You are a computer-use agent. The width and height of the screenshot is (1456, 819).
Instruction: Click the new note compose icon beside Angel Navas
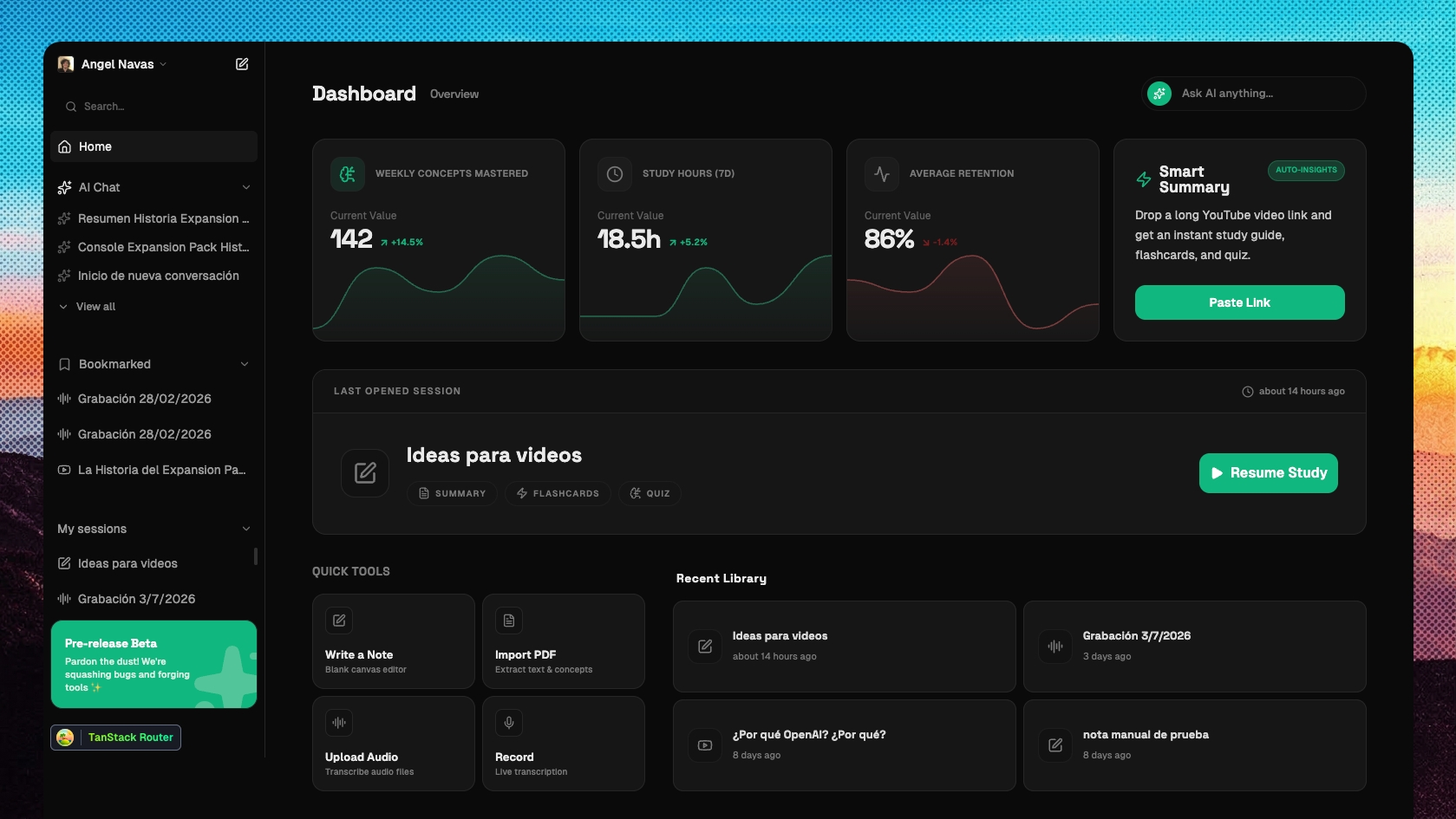coord(241,63)
